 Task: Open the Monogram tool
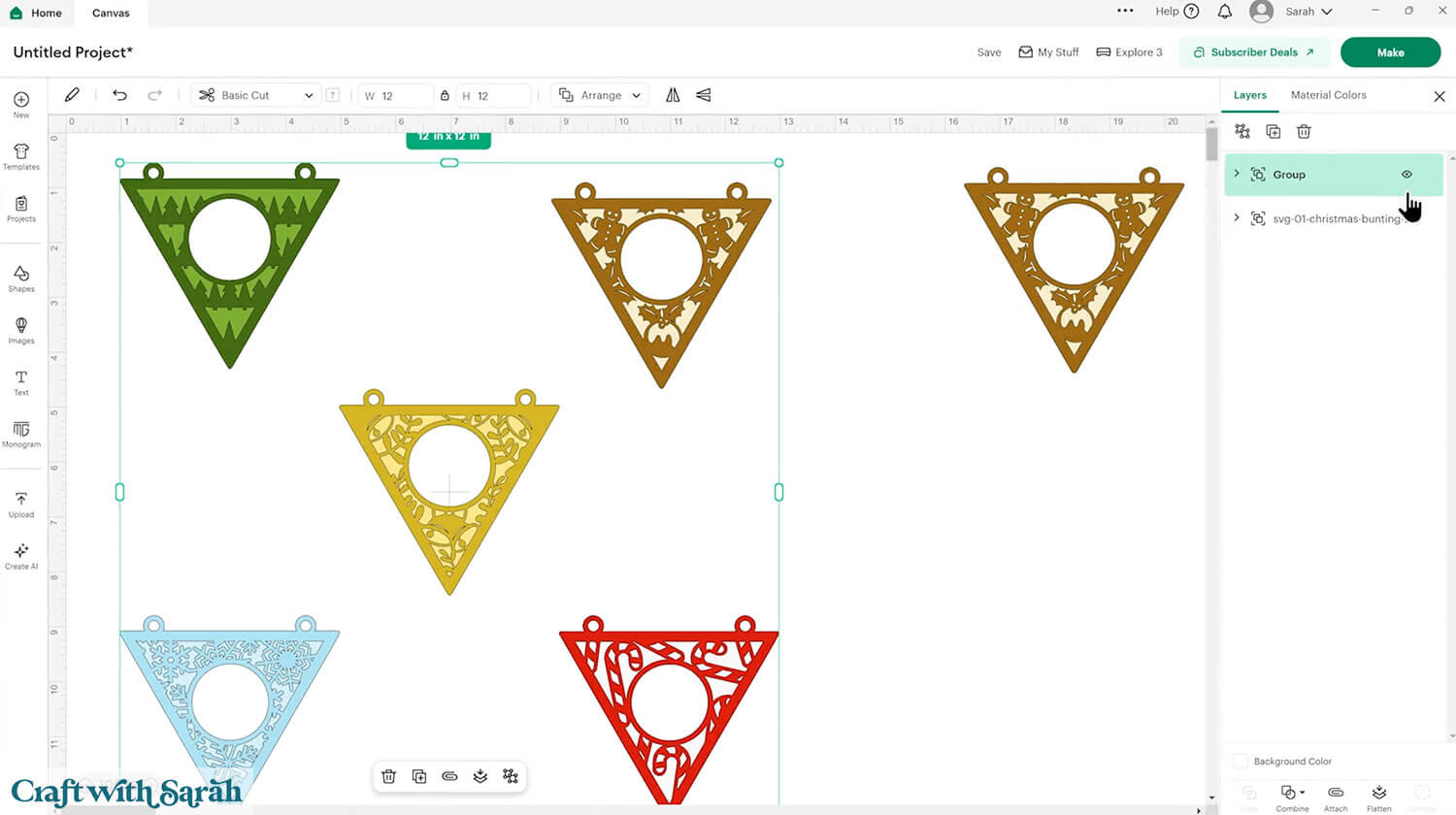point(20,434)
